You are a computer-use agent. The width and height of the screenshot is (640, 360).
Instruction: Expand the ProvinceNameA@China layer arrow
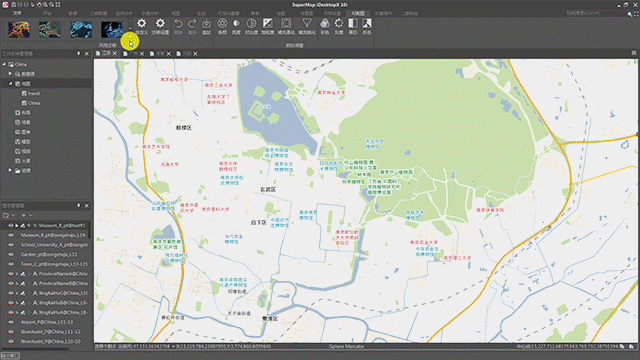tap(17, 274)
